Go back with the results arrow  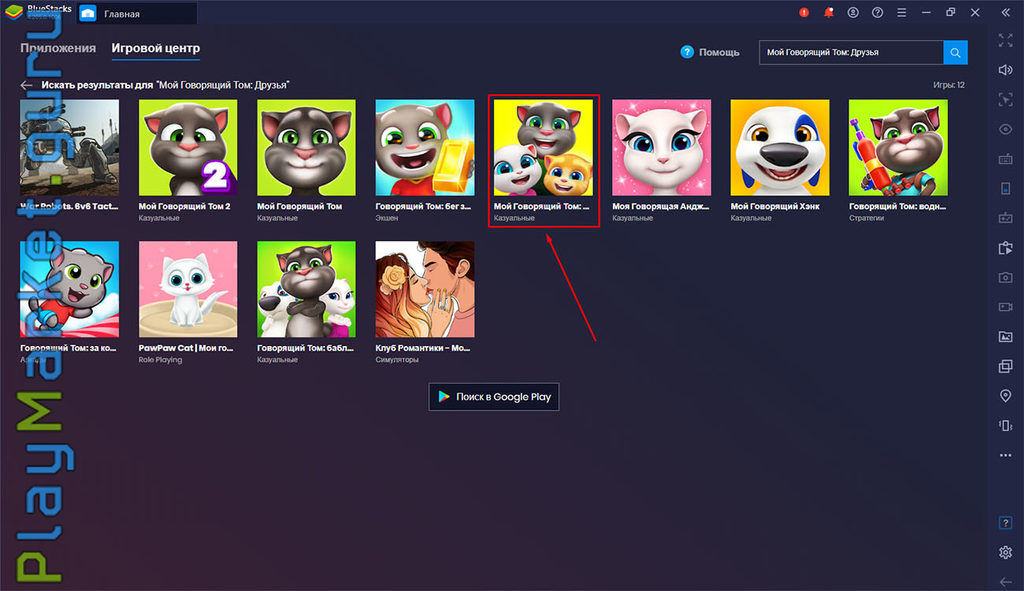[26, 85]
